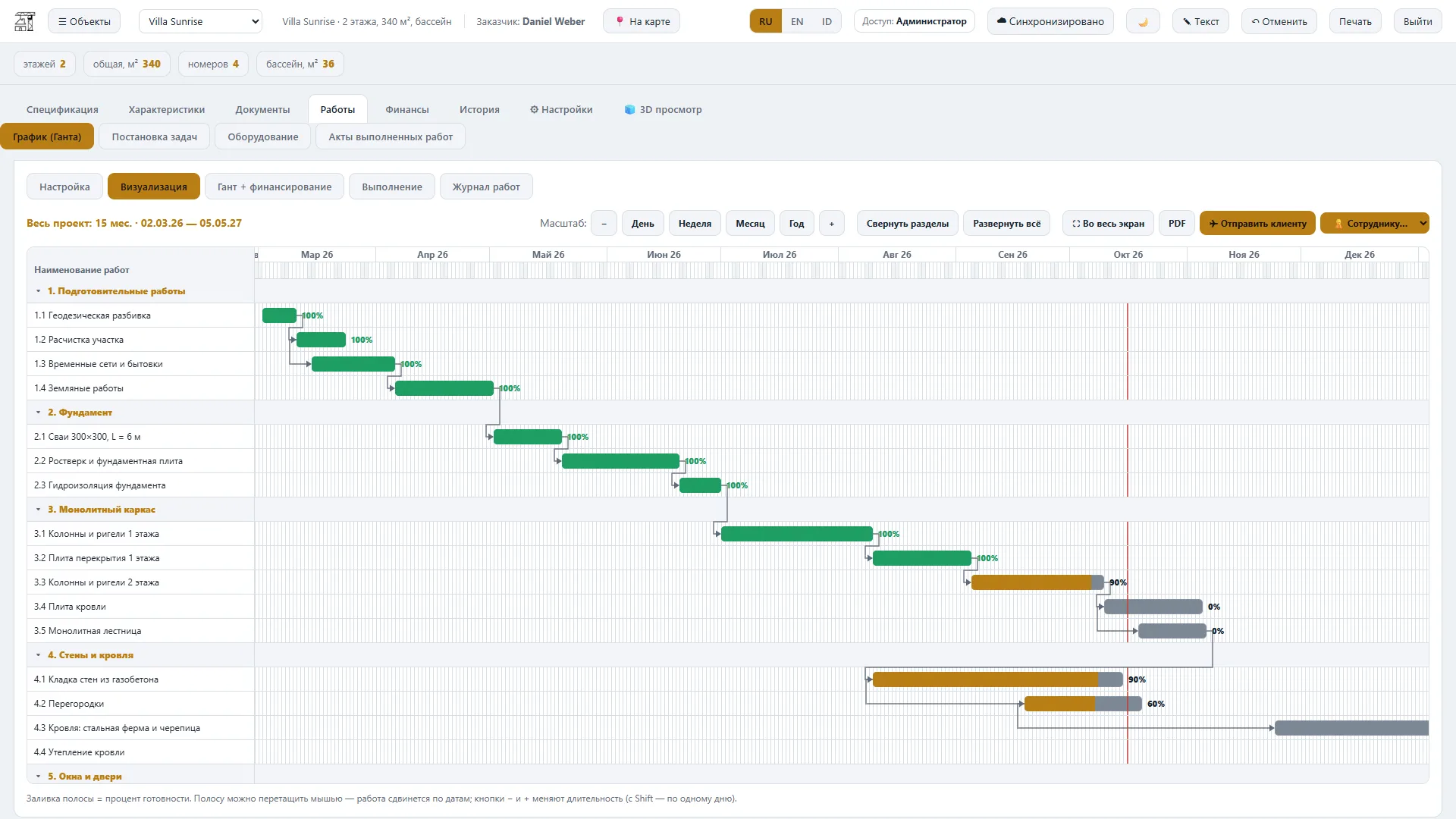Image resolution: width=1456 pixels, height=819 pixels.
Task: Set scale to День
Action: tap(643, 224)
